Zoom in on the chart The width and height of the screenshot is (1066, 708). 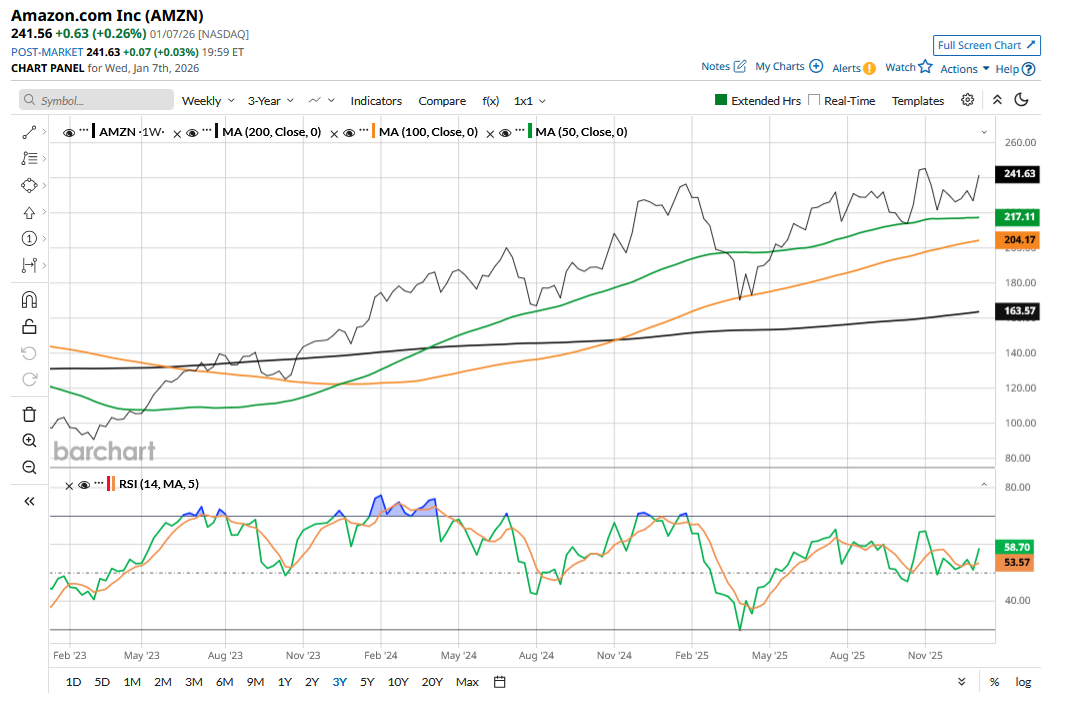(x=29, y=440)
